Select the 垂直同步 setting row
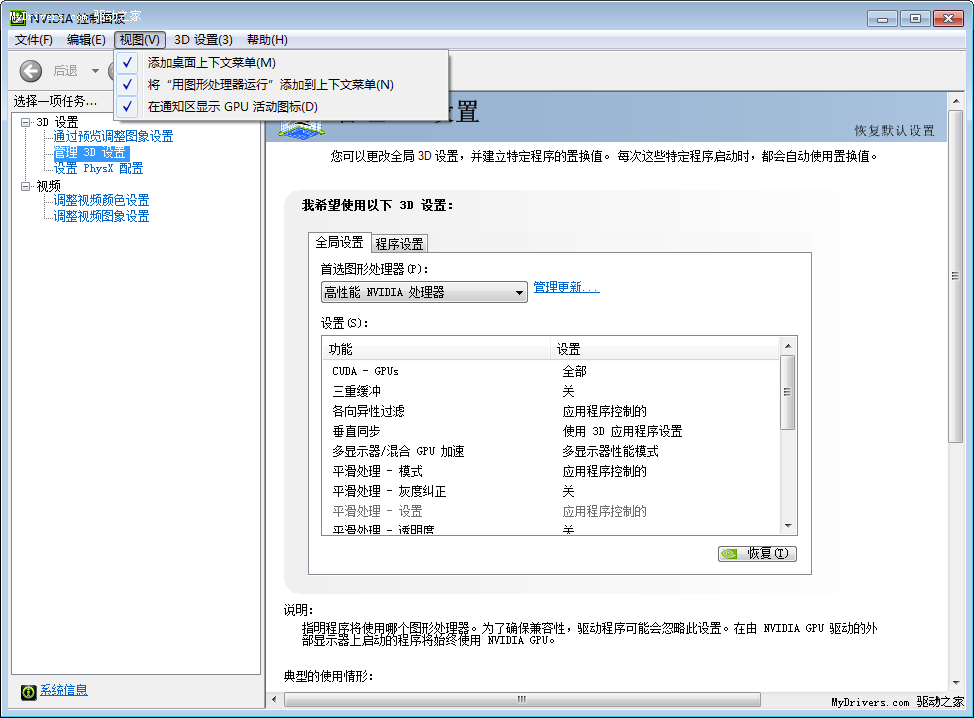The width and height of the screenshot is (974, 718). tap(550, 431)
